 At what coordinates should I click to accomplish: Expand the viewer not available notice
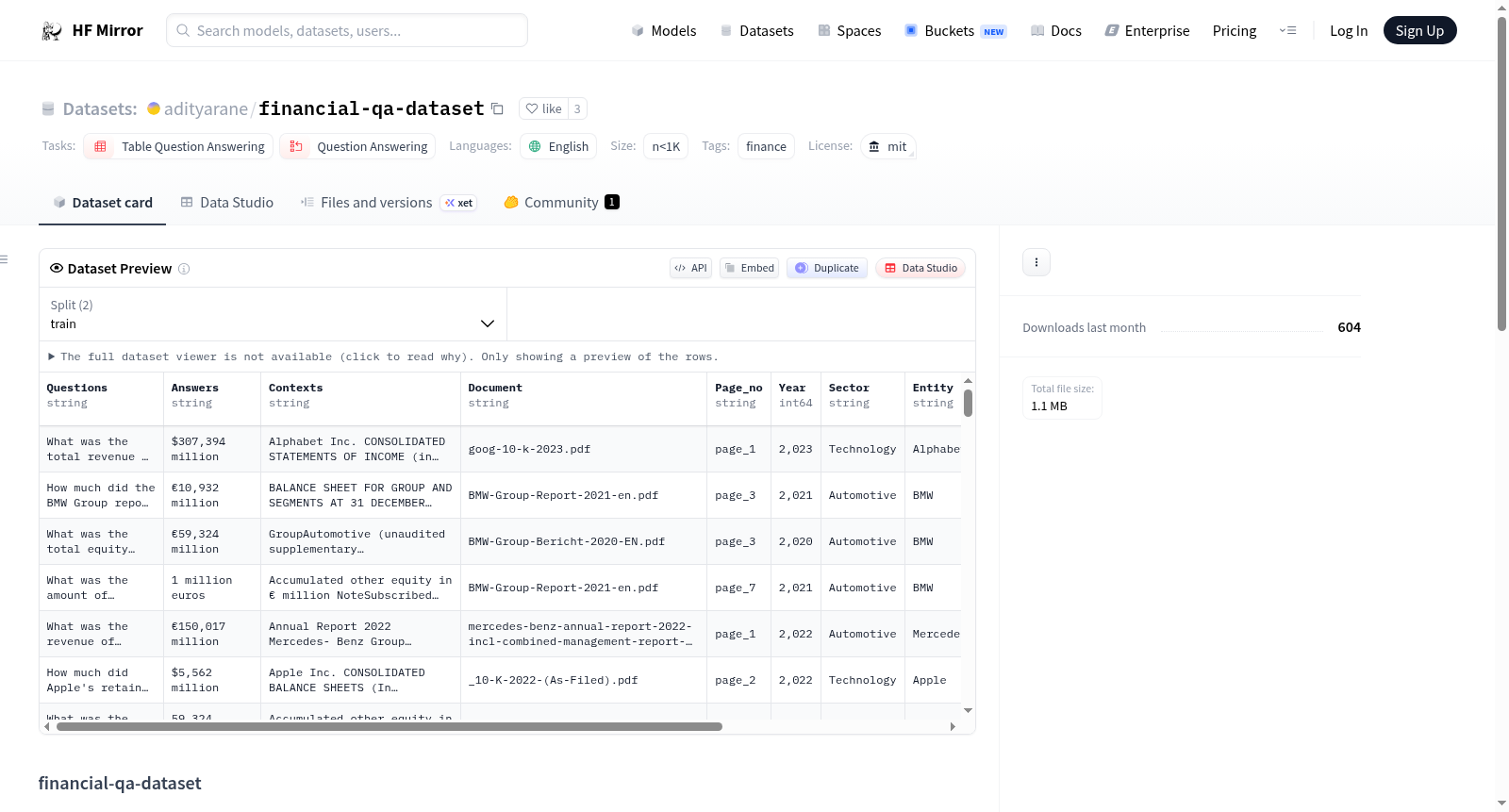coord(383,357)
